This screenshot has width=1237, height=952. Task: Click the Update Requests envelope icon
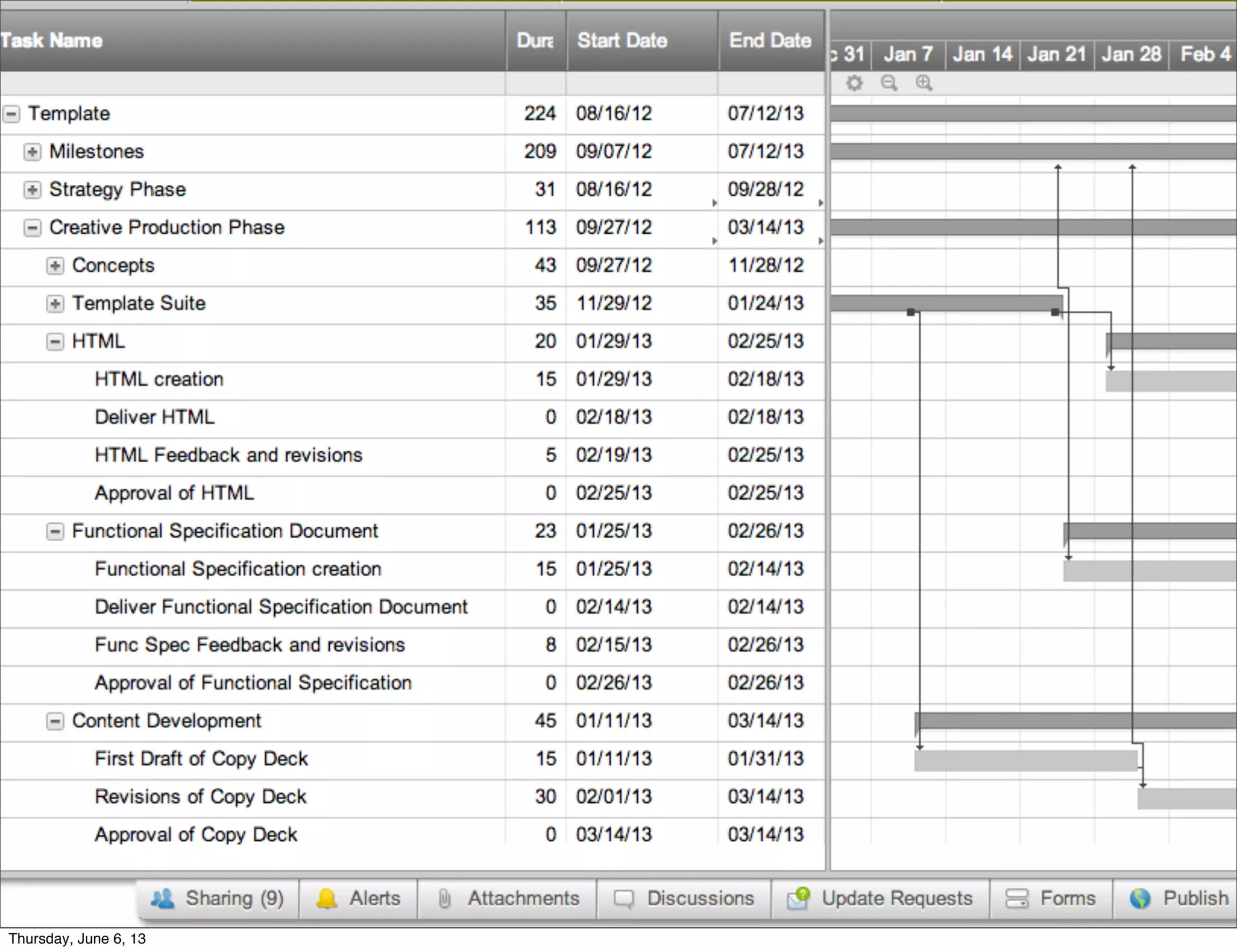pos(798,899)
